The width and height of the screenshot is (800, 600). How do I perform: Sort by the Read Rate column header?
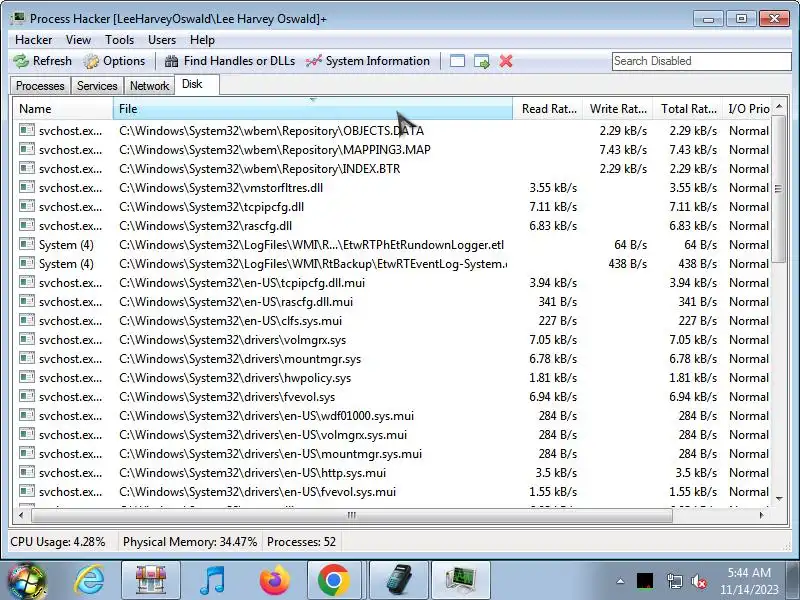point(548,109)
